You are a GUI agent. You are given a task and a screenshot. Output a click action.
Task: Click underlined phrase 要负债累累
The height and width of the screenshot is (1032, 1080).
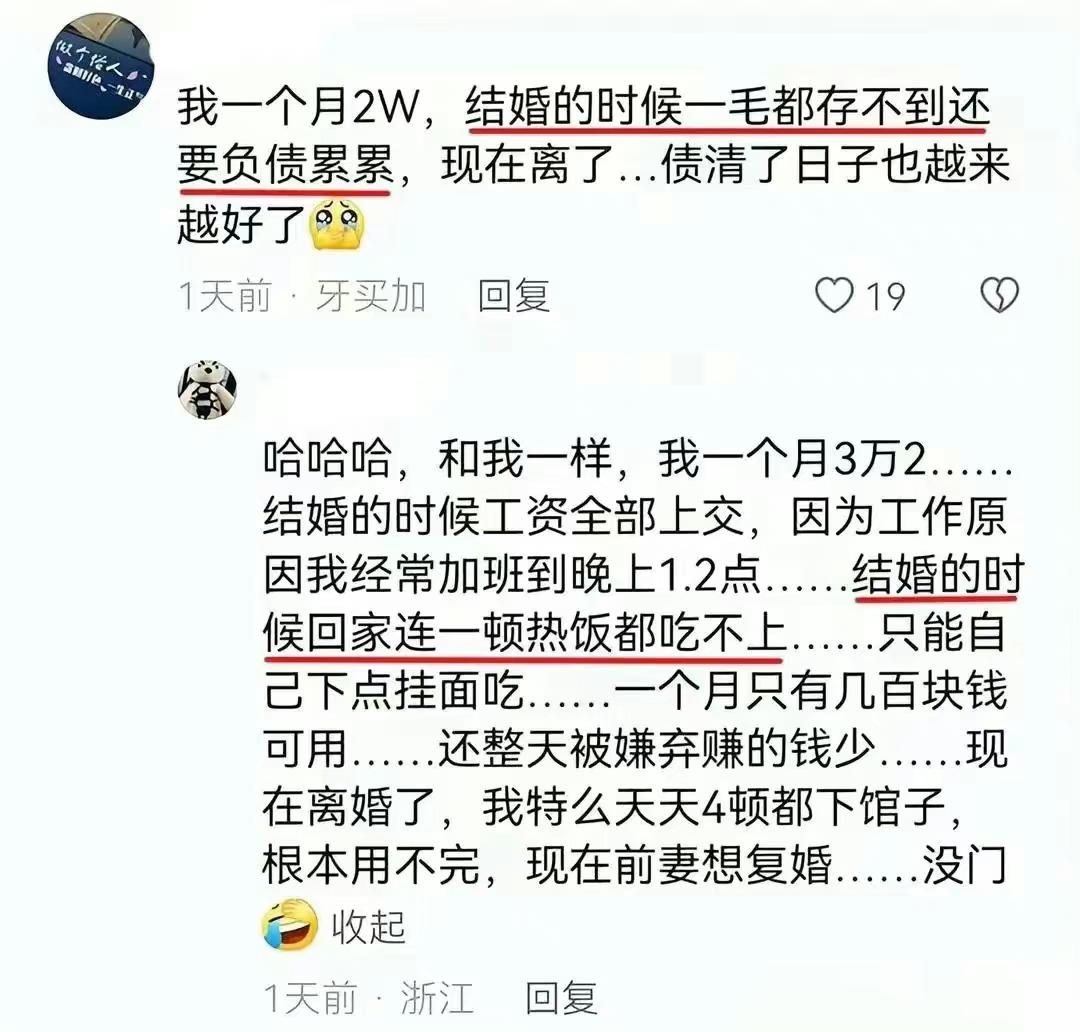(285, 165)
